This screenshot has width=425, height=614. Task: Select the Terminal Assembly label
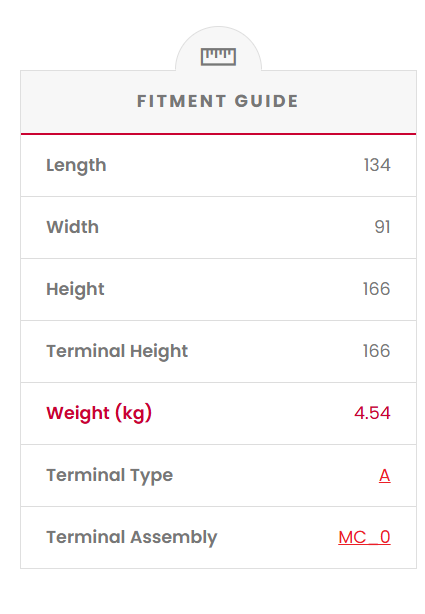132,538
